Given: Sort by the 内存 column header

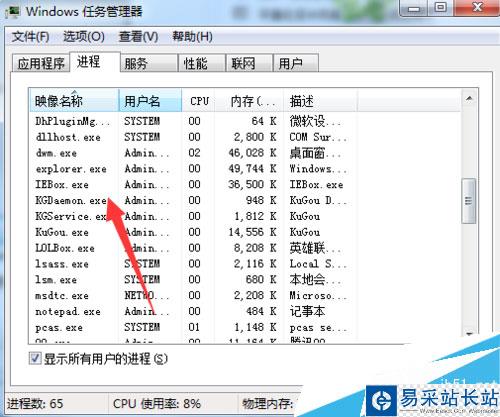Looking at the screenshot, I should click(x=250, y=101).
